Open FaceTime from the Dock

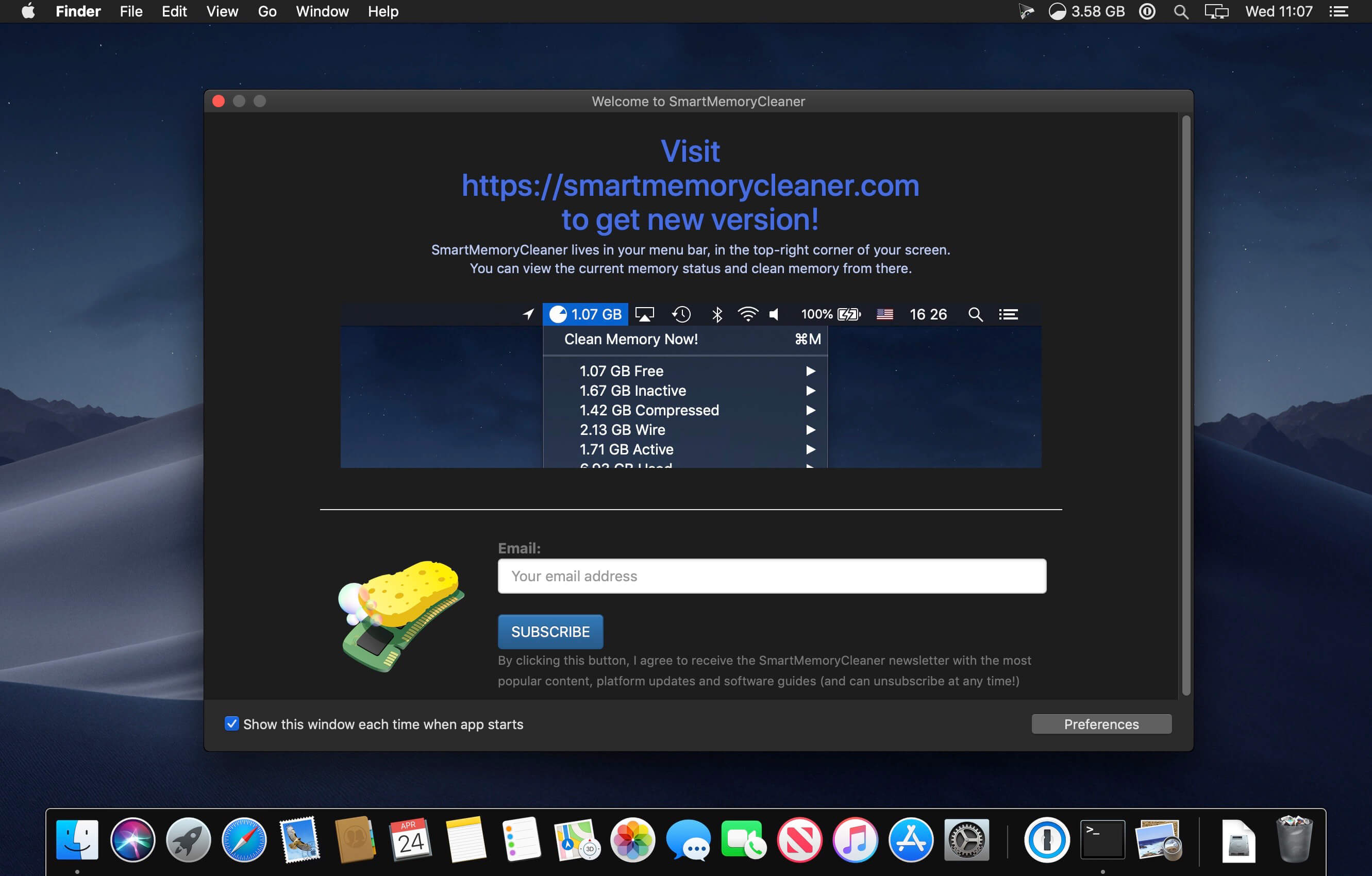click(x=744, y=839)
